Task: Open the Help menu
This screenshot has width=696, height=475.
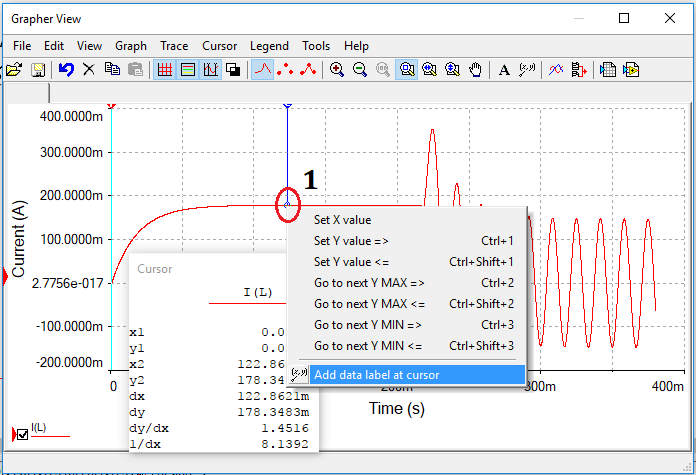Action: click(x=356, y=46)
